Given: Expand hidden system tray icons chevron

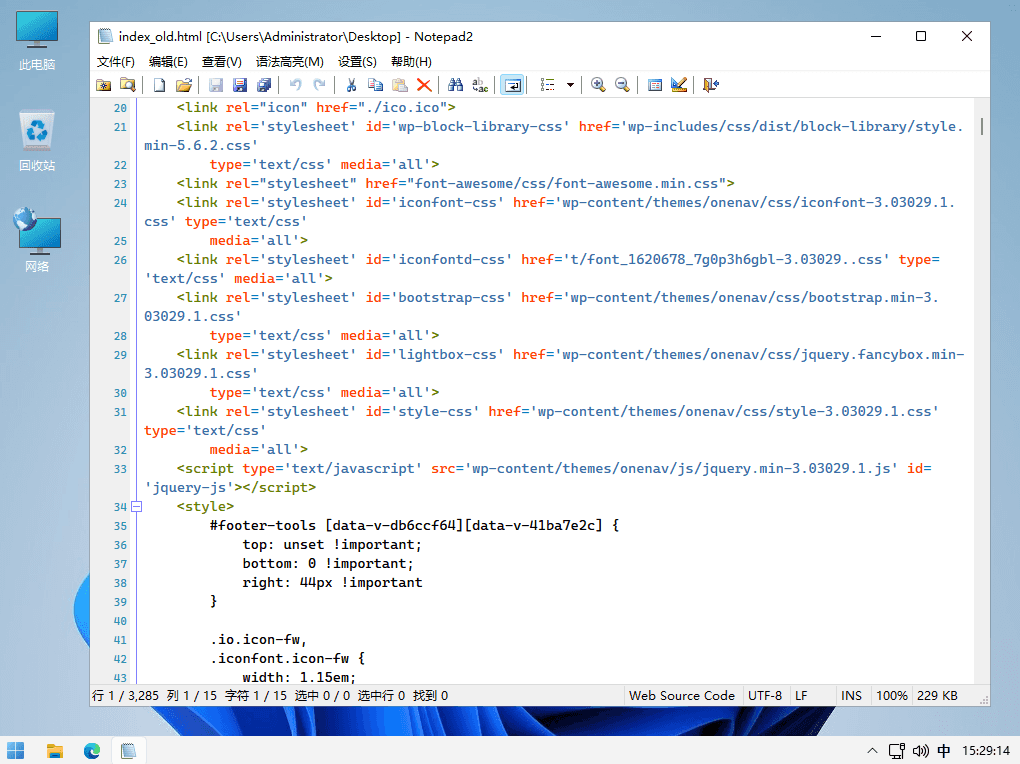Looking at the screenshot, I should 872,751.
